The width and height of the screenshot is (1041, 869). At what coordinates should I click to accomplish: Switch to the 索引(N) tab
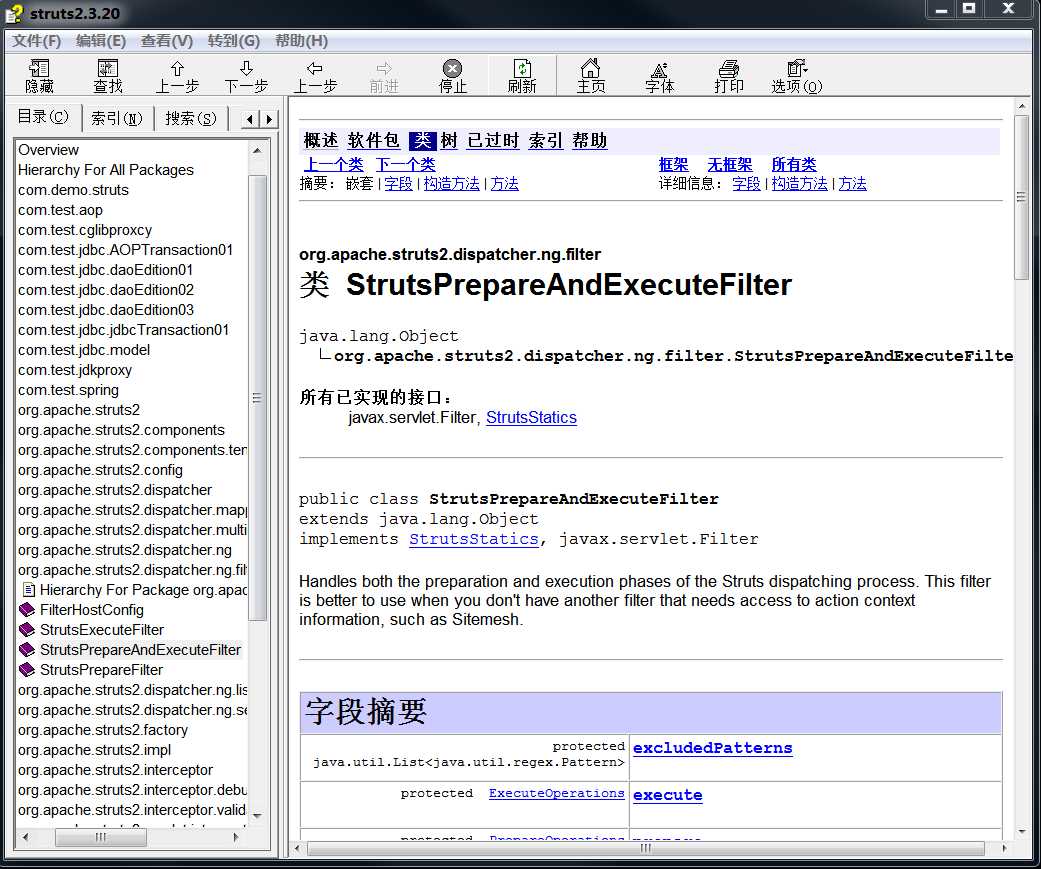[117, 118]
